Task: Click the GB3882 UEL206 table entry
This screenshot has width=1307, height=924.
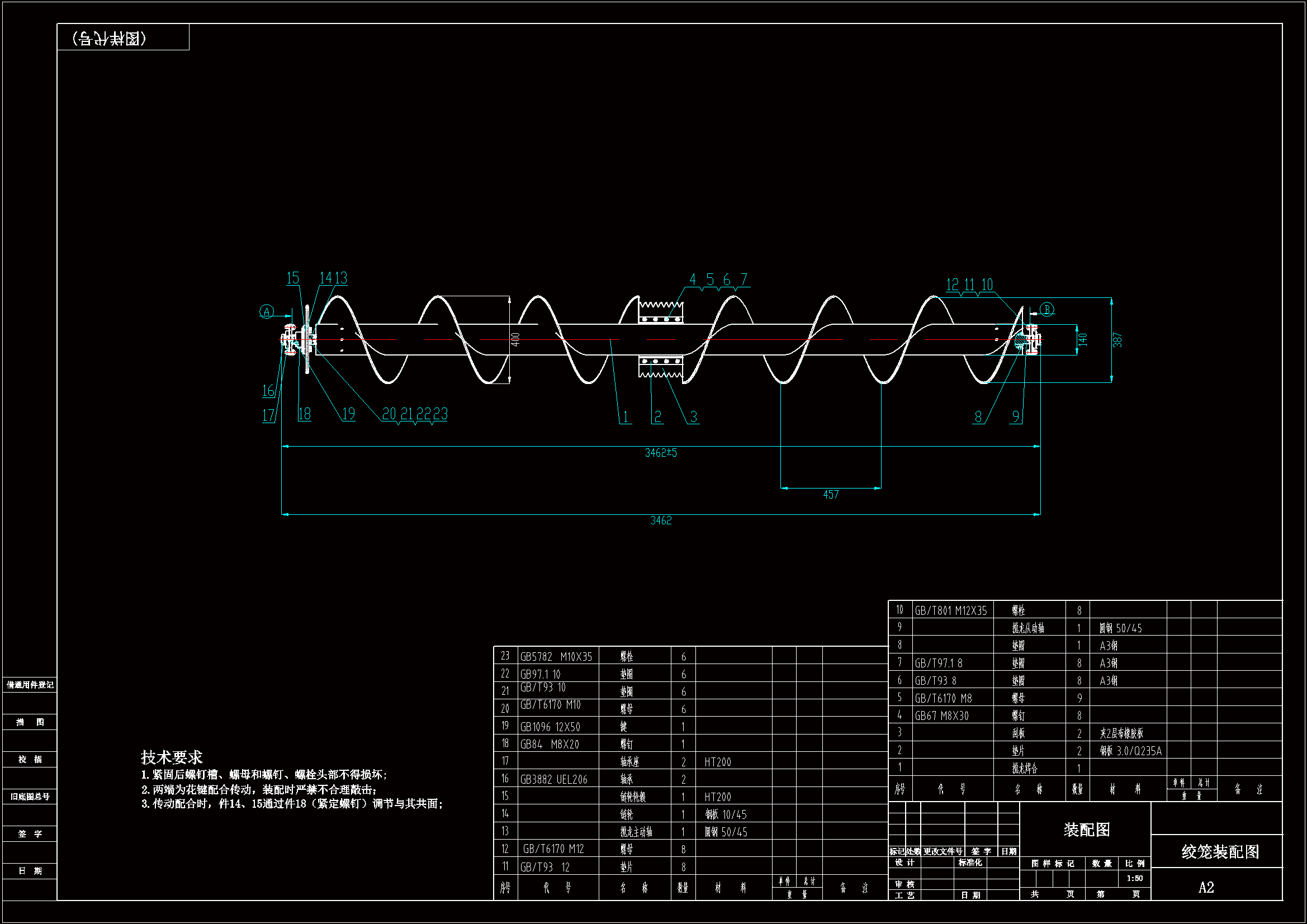Action: click(x=553, y=779)
